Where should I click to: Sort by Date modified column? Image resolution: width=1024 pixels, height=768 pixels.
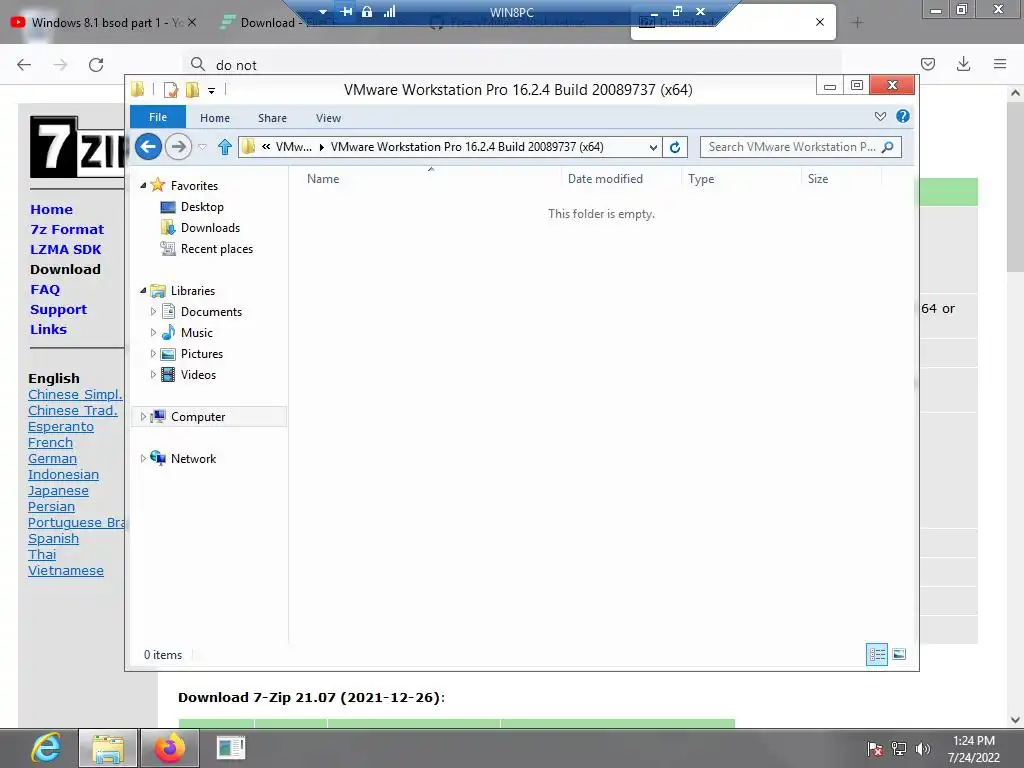pyautogui.click(x=605, y=178)
